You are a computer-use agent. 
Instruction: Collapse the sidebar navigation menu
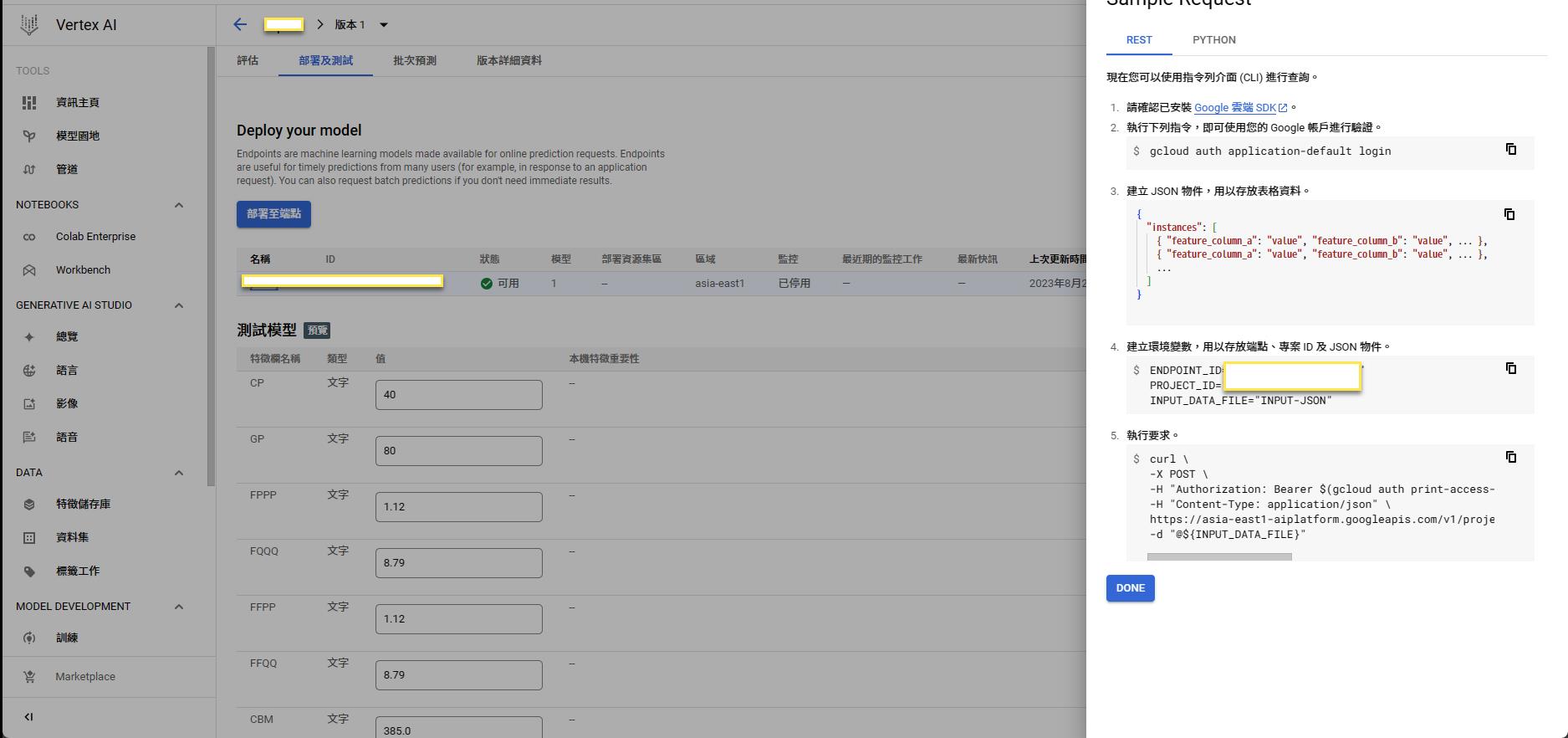[28, 716]
